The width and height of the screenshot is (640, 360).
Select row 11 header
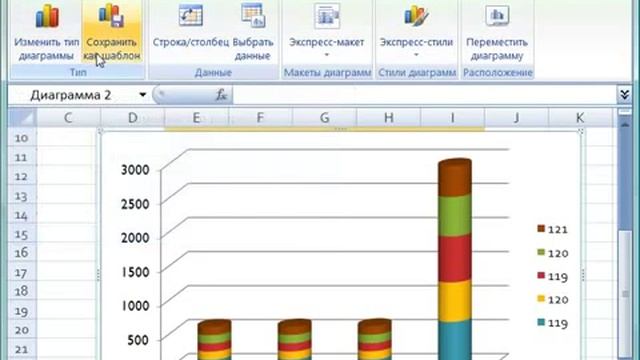click(22, 157)
